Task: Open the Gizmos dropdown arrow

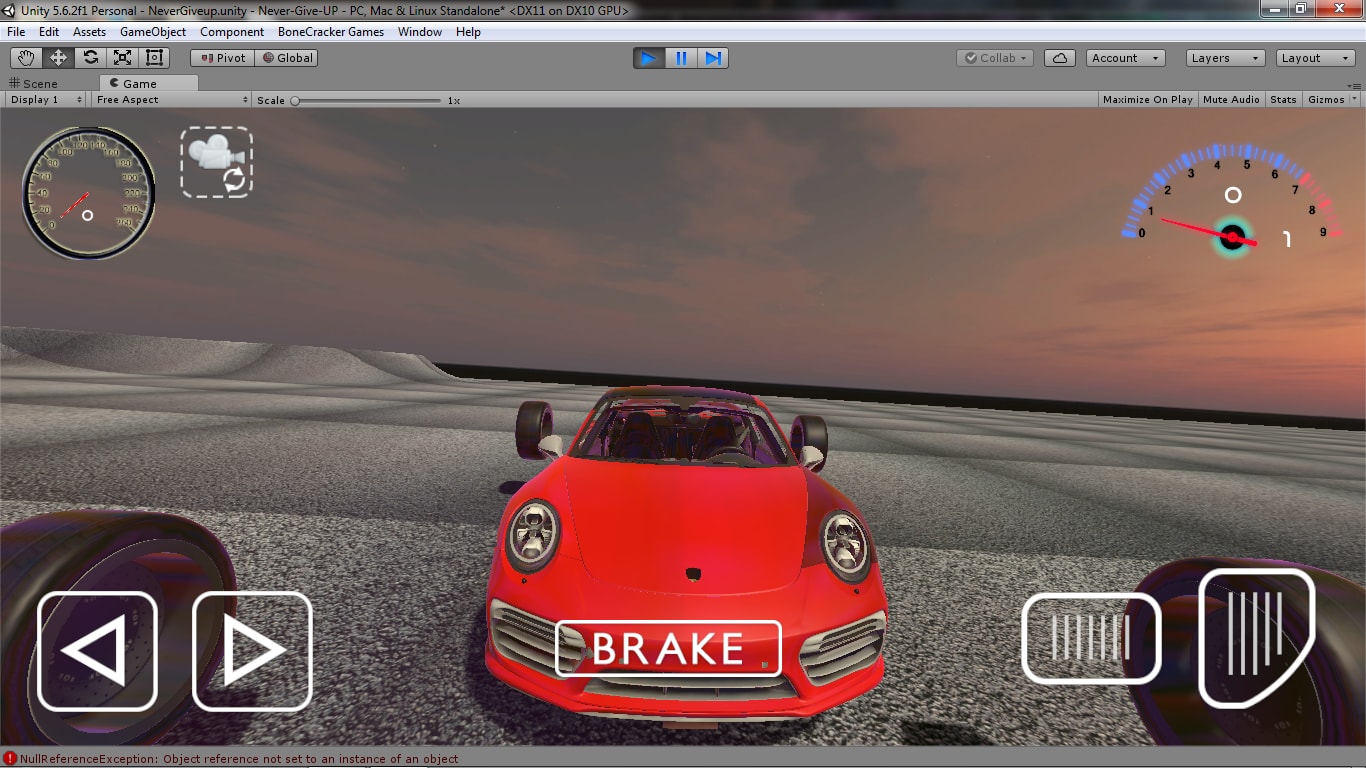Action: (x=1355, y=99)
